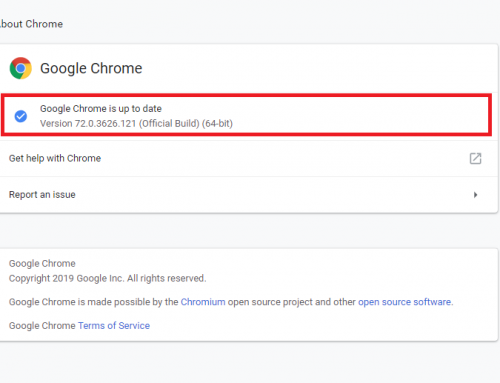Image resolution: width=500 pixels, height=383 pixels.
Task: Open Get help with Chrome
Action: (x=249, y=158)
